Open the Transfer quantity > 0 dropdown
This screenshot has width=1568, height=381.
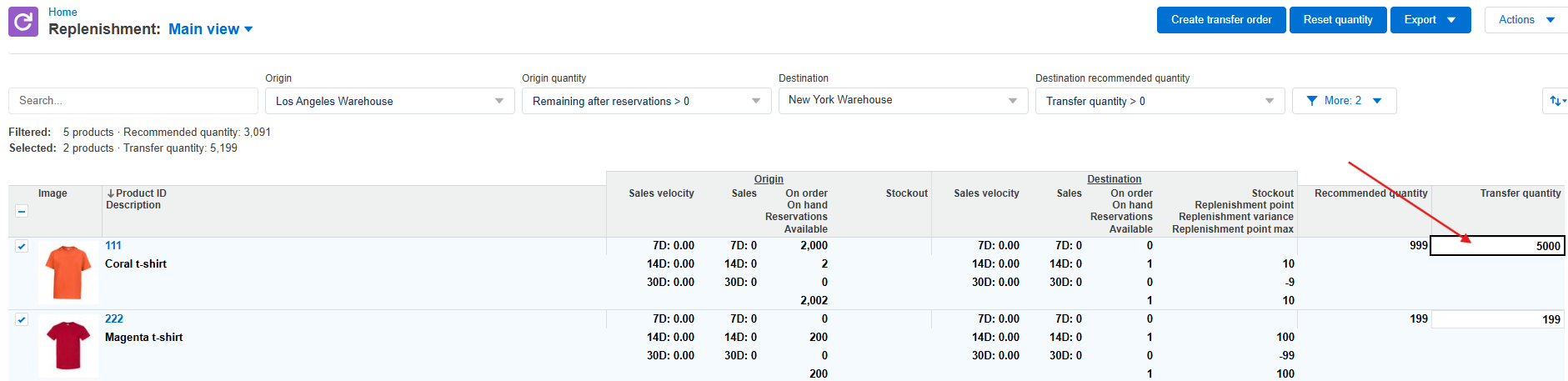pos(1160,101)
